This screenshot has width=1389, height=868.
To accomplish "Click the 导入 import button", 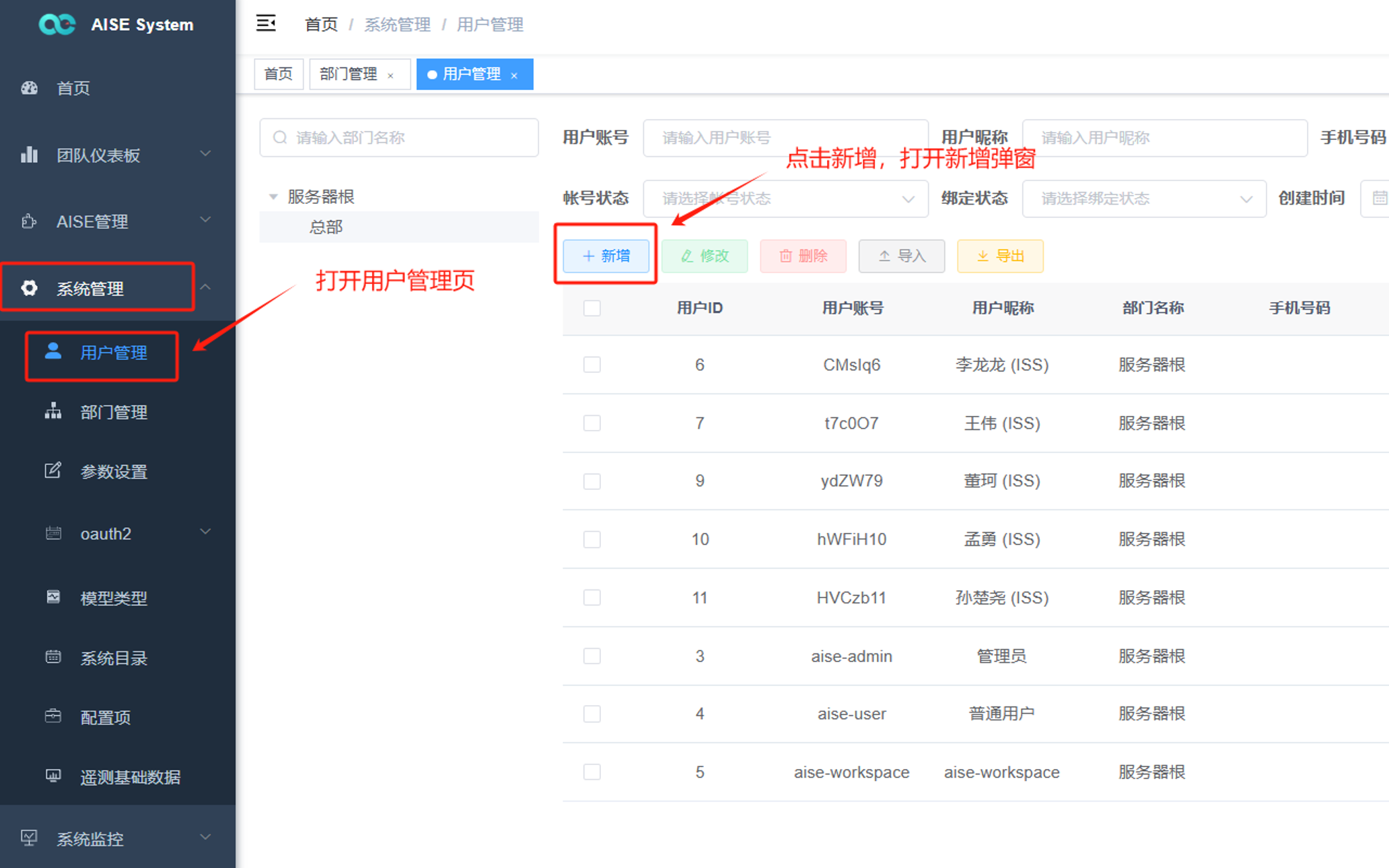I will click(902, 256).
